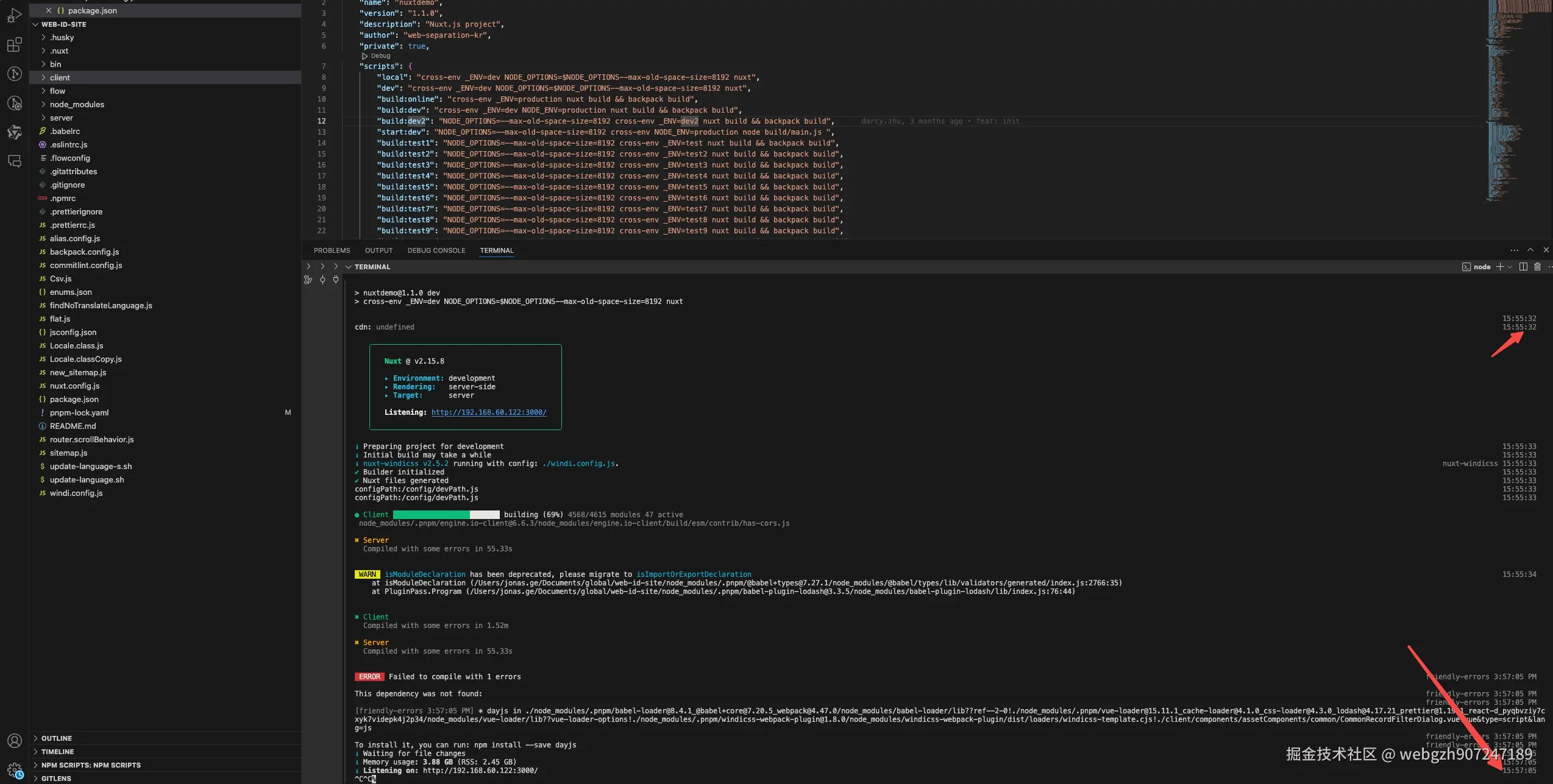Expand the OUTLINE section
The height and width of the screenshot is (784, 1553).
tap(56, 738)
